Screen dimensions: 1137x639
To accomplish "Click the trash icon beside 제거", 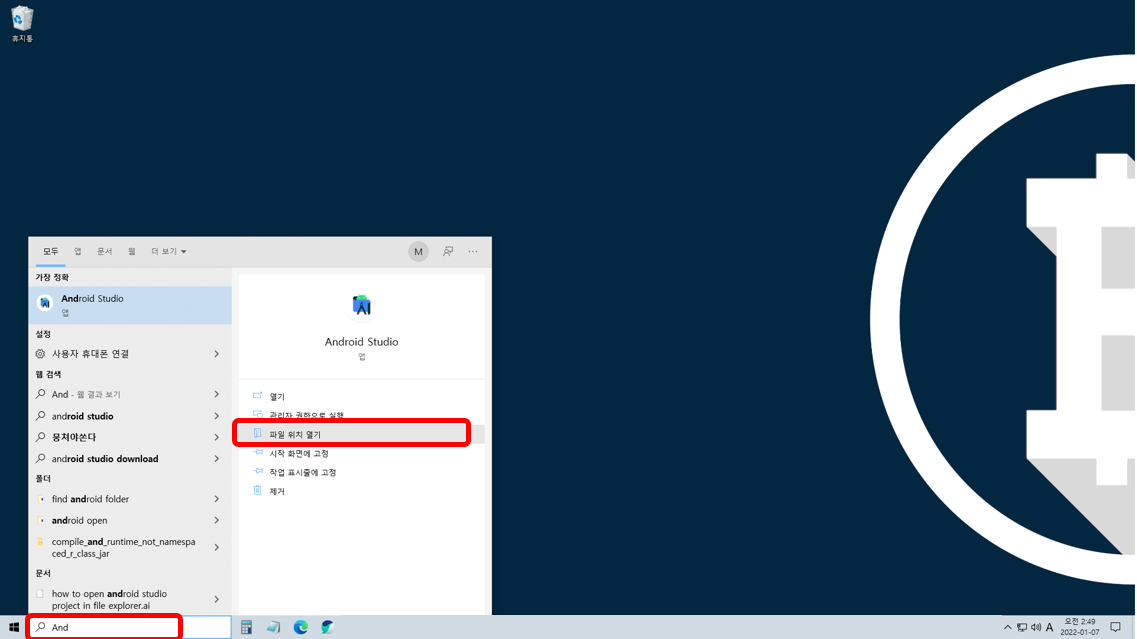I will 257,490.
